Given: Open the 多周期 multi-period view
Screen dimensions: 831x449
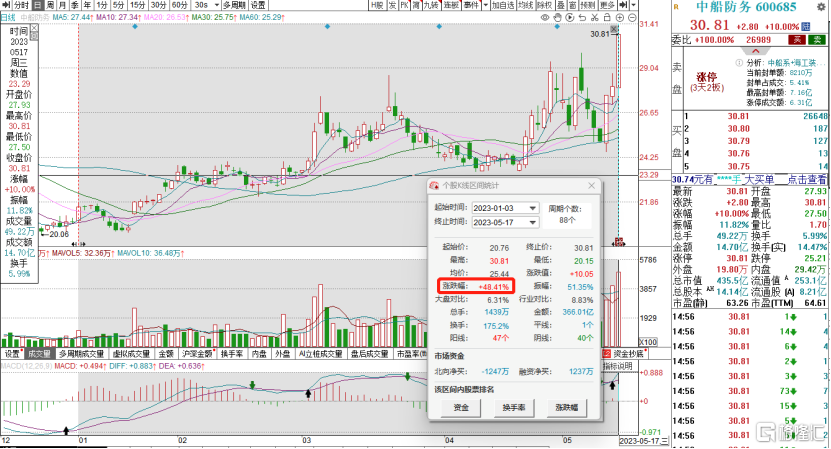Looking at the screenshot, I should click(234, 5).
